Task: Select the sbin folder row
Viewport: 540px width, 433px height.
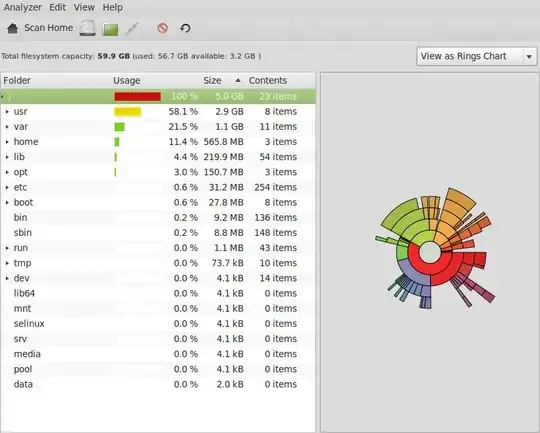Action: (x=158, y=233)
